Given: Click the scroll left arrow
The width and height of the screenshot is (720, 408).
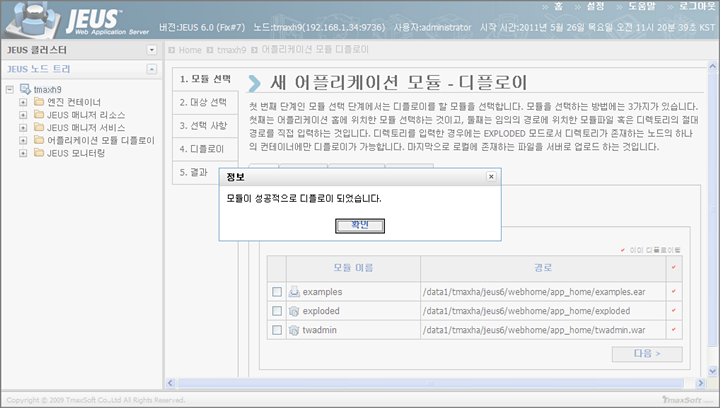Looking at the screenshot, I should coord(170,383).
